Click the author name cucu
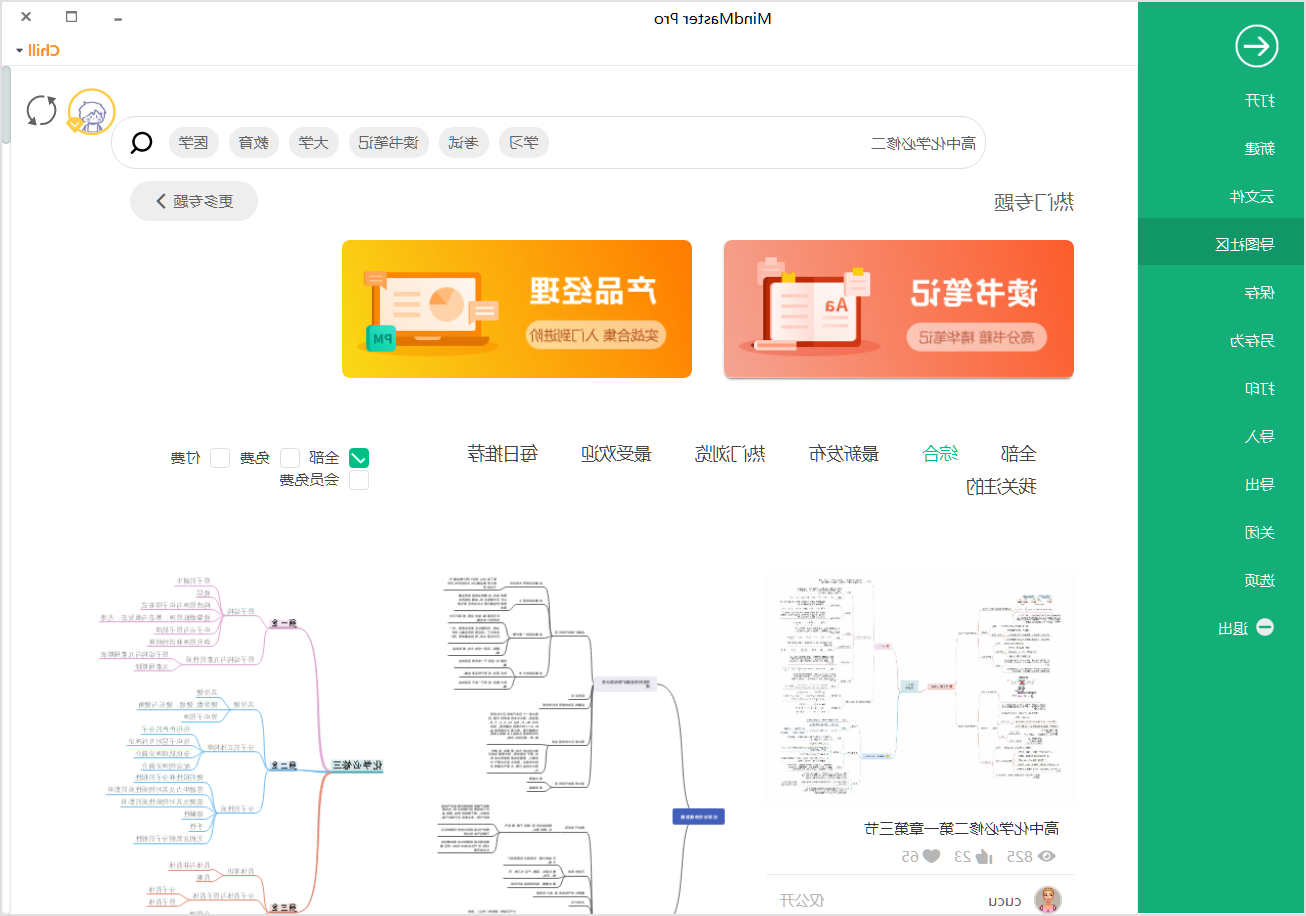1306x916 pixels. click(1003, 901)
